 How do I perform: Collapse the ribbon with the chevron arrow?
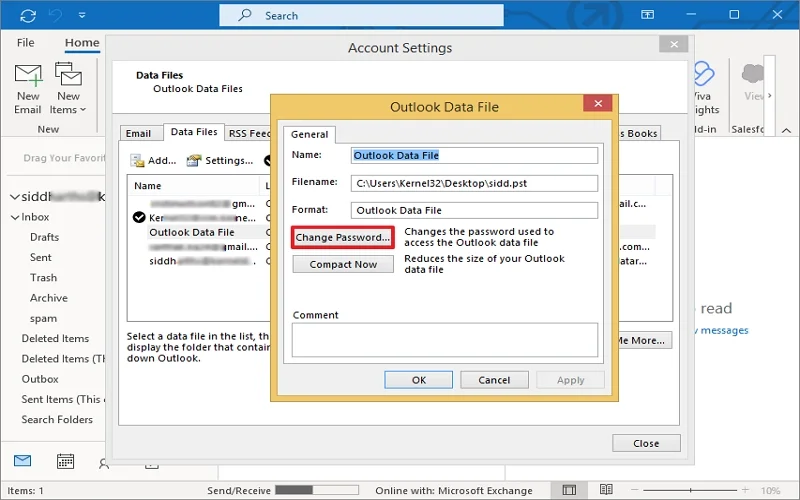786,131
